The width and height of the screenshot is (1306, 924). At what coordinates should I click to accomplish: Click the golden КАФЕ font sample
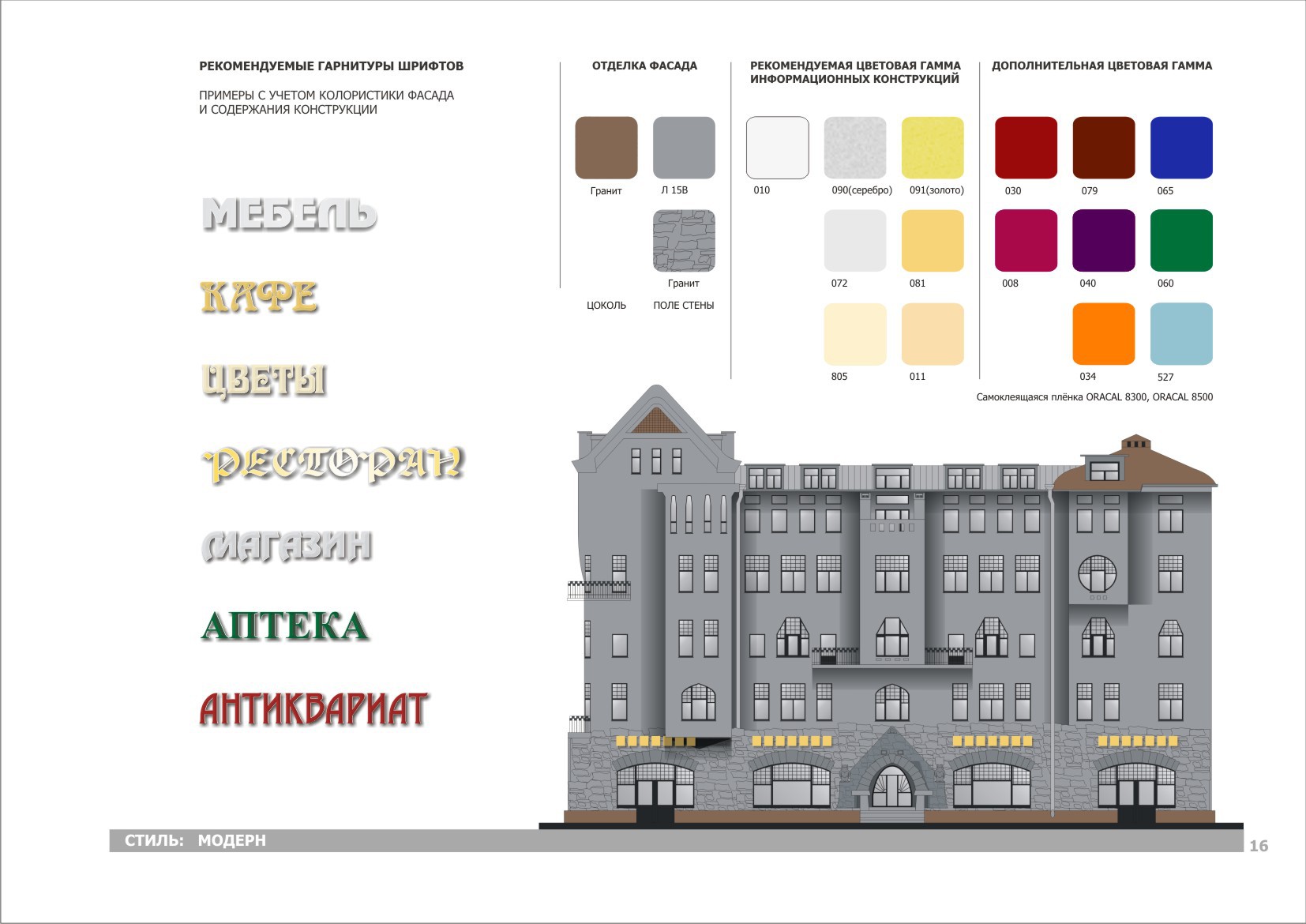click(259, 297)
